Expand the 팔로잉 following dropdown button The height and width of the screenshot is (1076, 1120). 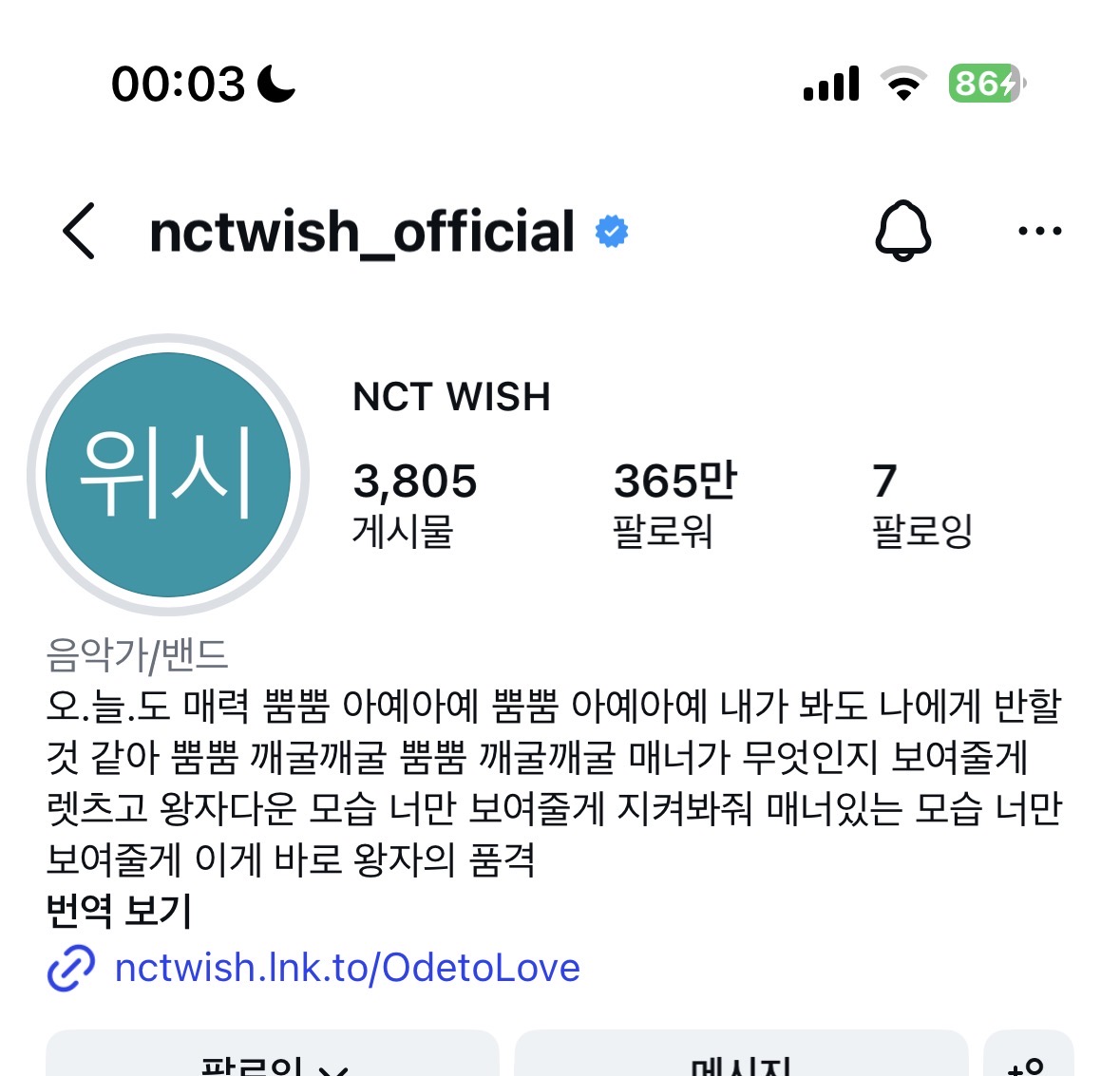[272, 1054]
